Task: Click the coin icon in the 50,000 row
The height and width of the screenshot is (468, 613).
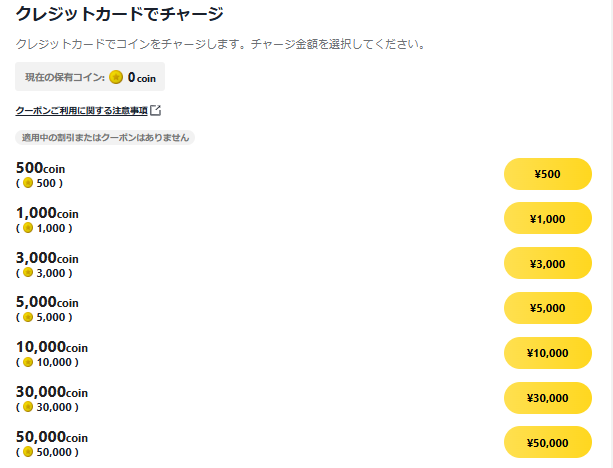Action: coord(28,452)
